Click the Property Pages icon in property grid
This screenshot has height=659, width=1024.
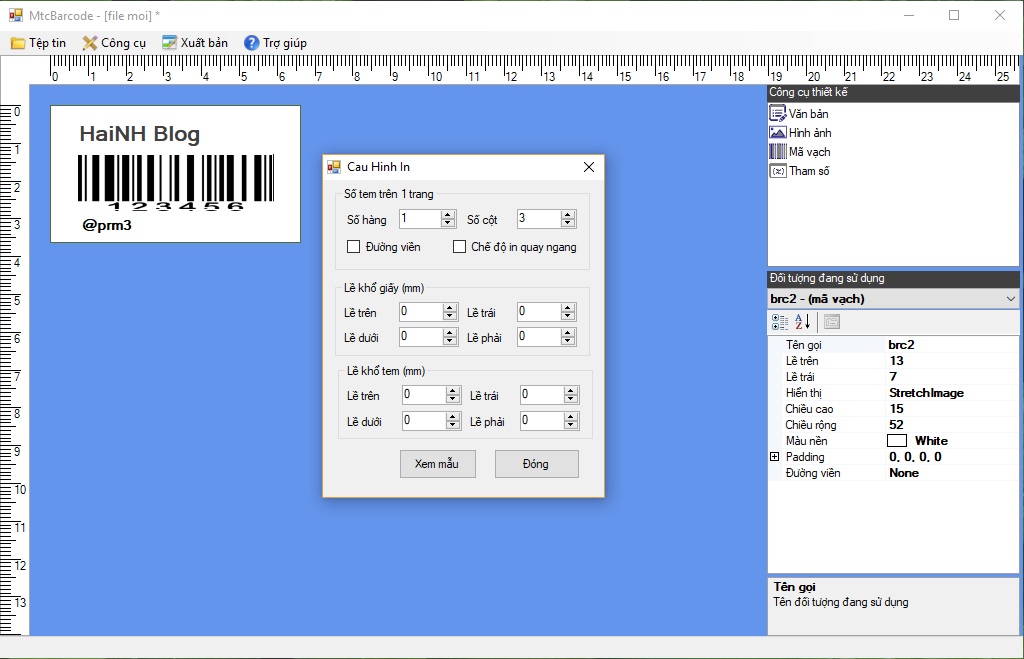832,322
